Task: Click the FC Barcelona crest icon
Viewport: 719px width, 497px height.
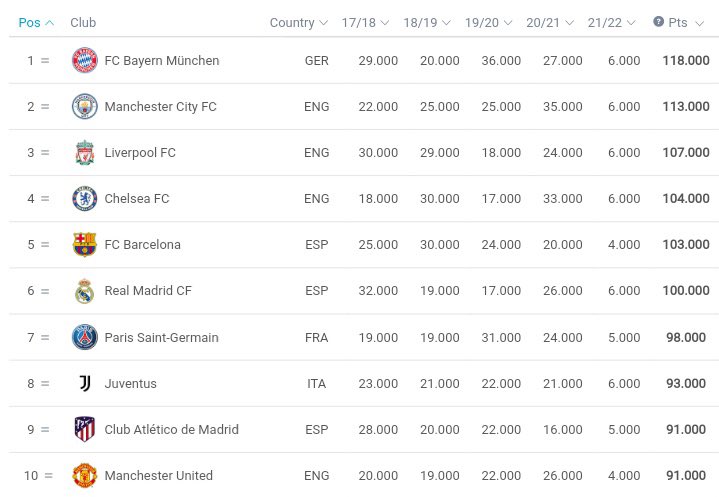Action: pos(85,244)
